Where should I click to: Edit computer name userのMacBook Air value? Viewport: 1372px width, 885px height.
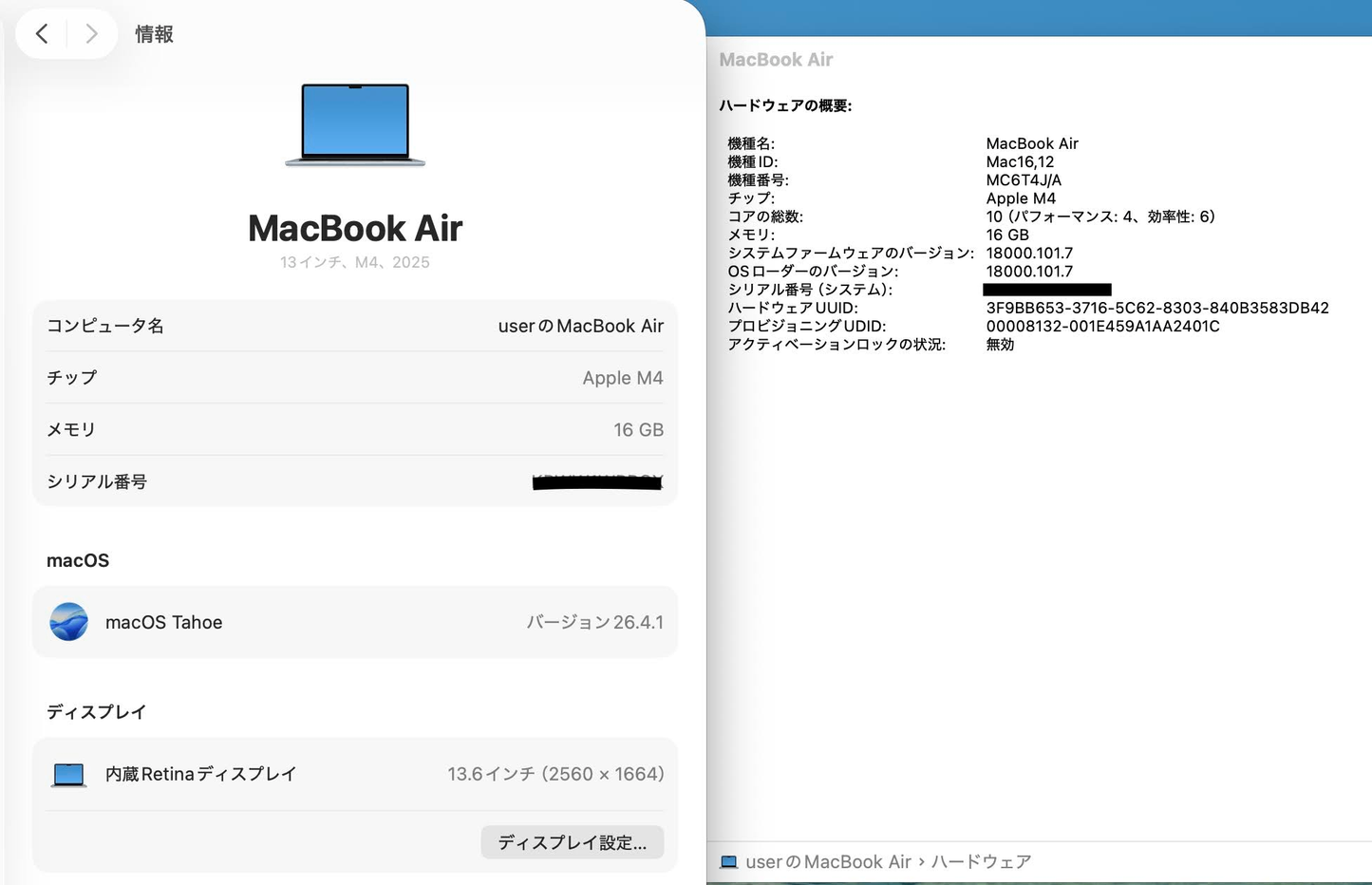pos(581,326)
